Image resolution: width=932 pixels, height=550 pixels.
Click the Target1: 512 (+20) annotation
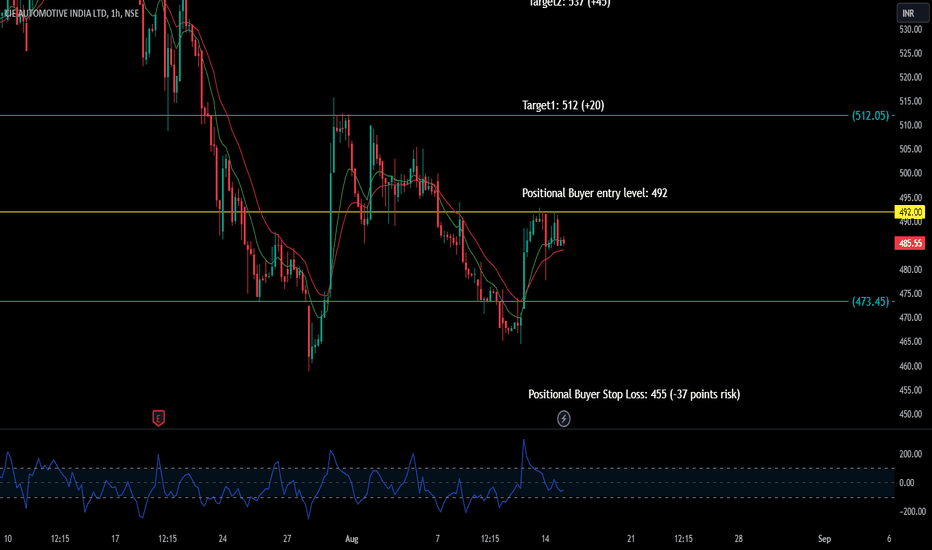(563, 105)
